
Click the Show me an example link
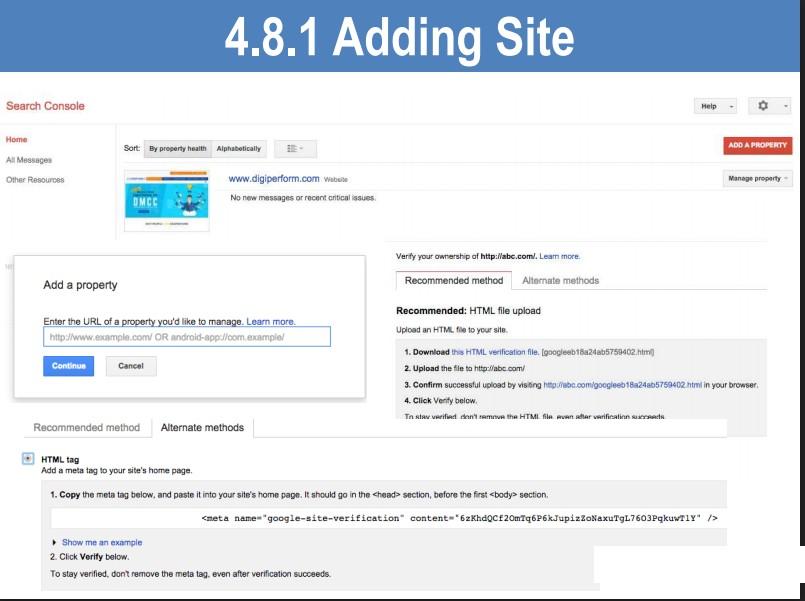click(102, 542)
